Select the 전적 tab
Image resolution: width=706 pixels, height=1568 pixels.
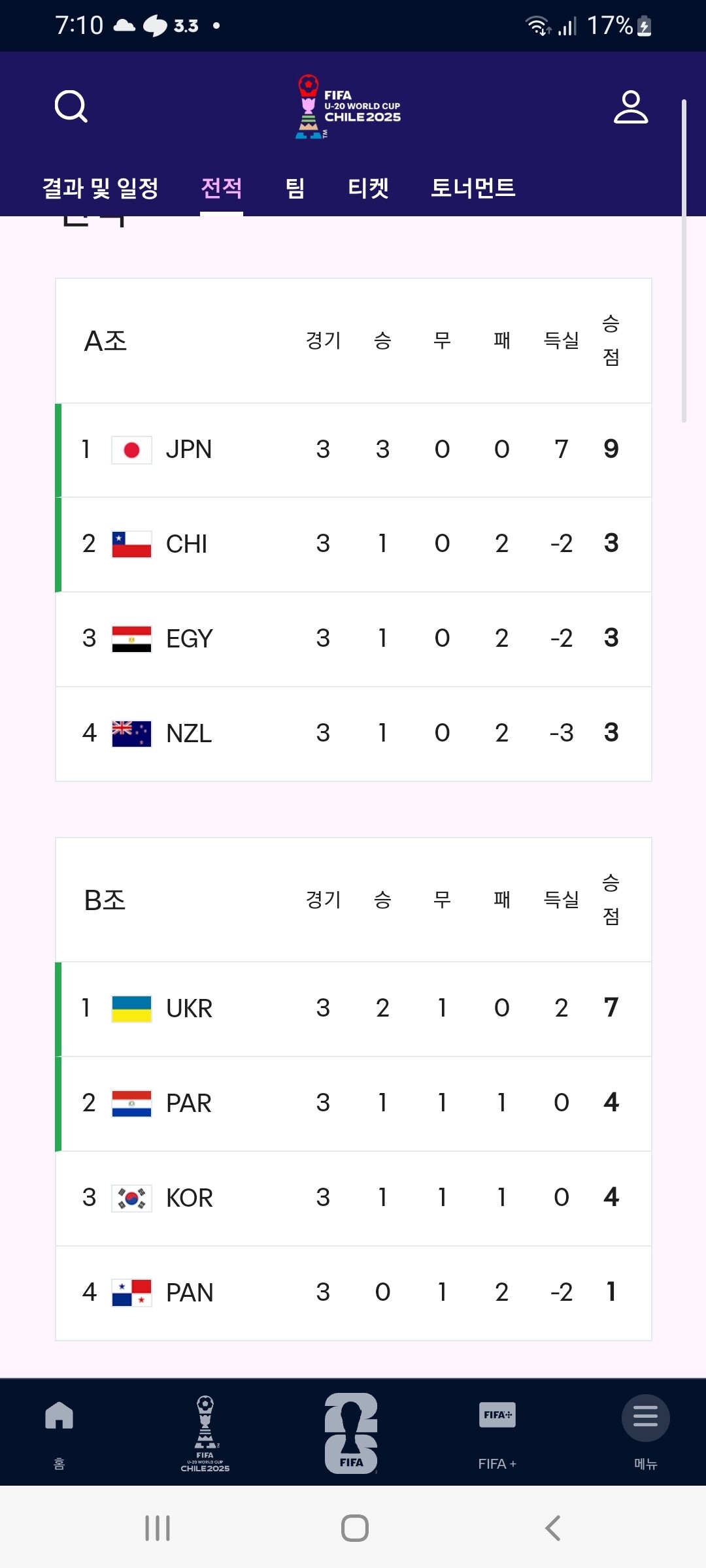[222, 188]
